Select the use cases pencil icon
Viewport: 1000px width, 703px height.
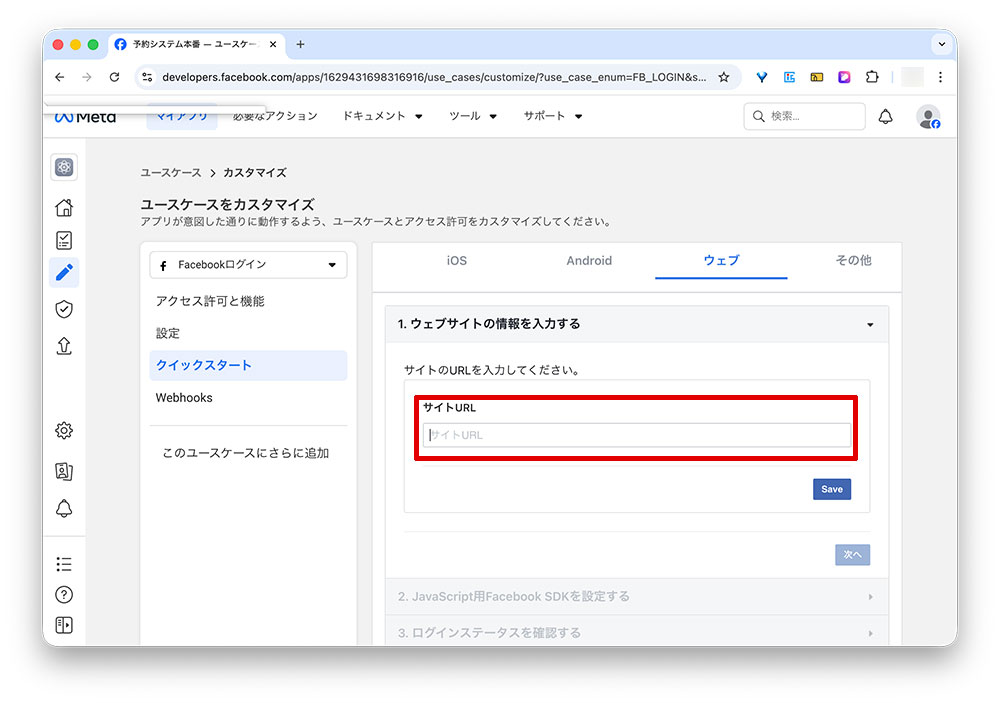tap(64, 272)
